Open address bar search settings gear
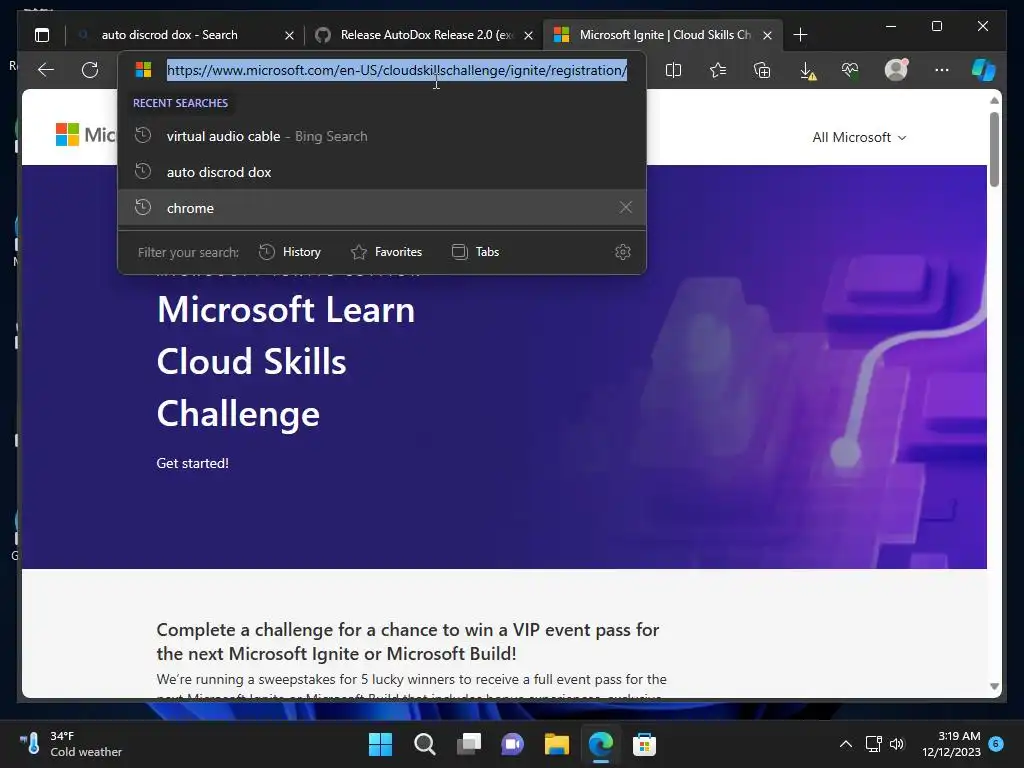Image resolution: width=1024 pixels, height=768 pixels. 622,252
